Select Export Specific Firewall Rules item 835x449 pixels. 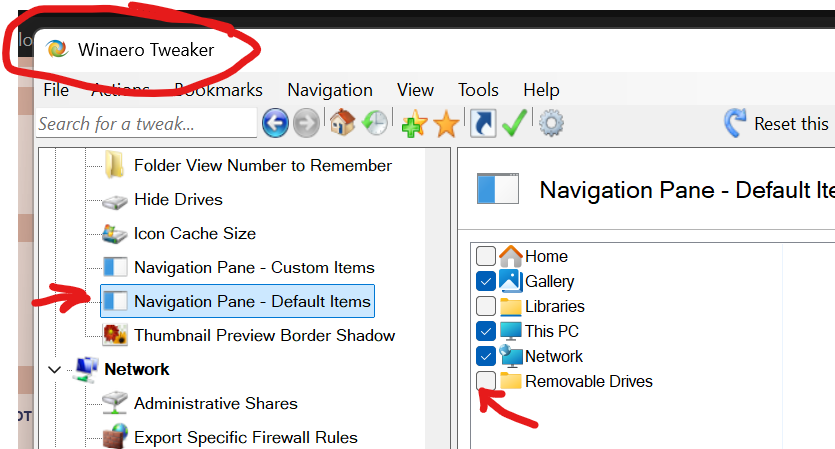pos(245,437)
